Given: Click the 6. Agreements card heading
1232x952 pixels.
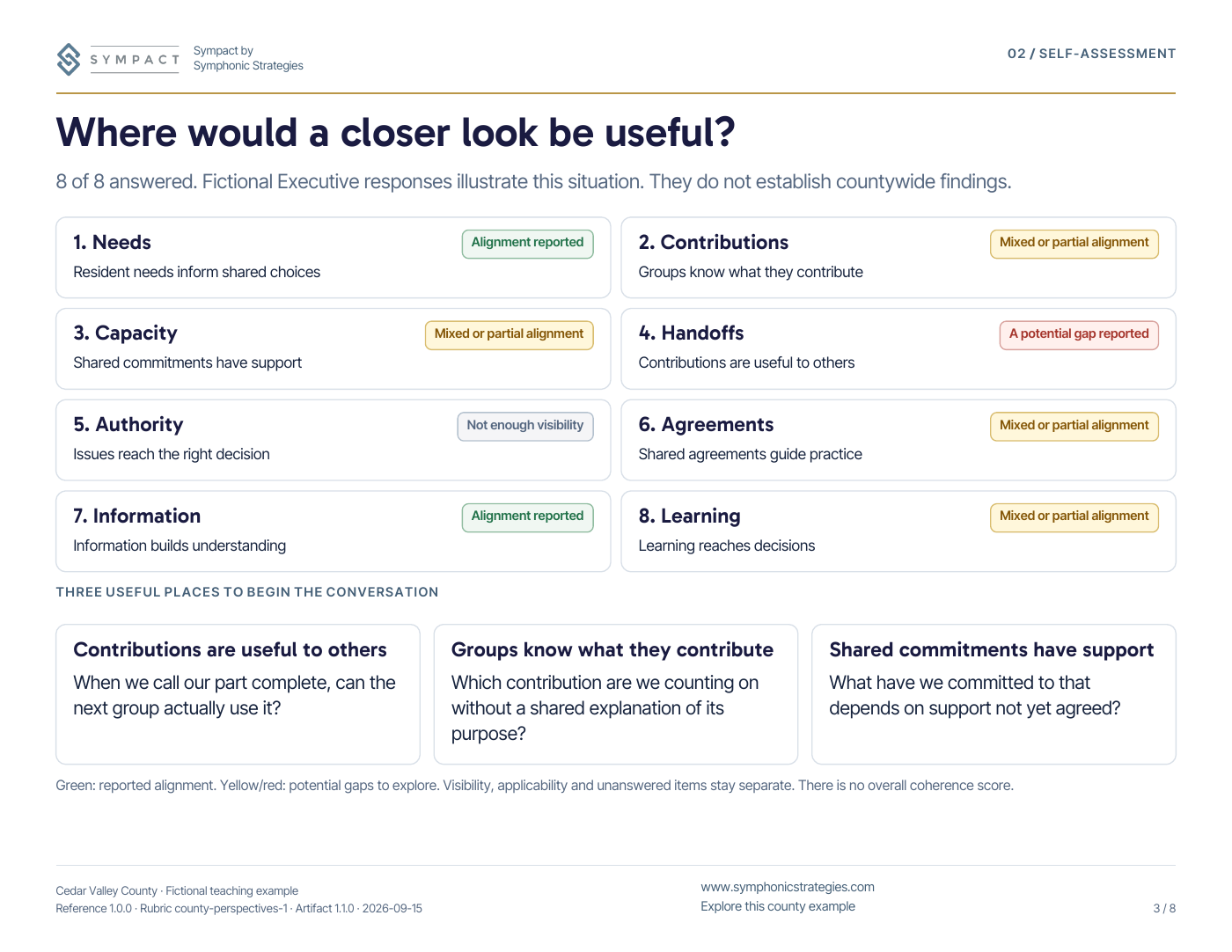Looking at the screenshot, I should (x=706, y=425).
